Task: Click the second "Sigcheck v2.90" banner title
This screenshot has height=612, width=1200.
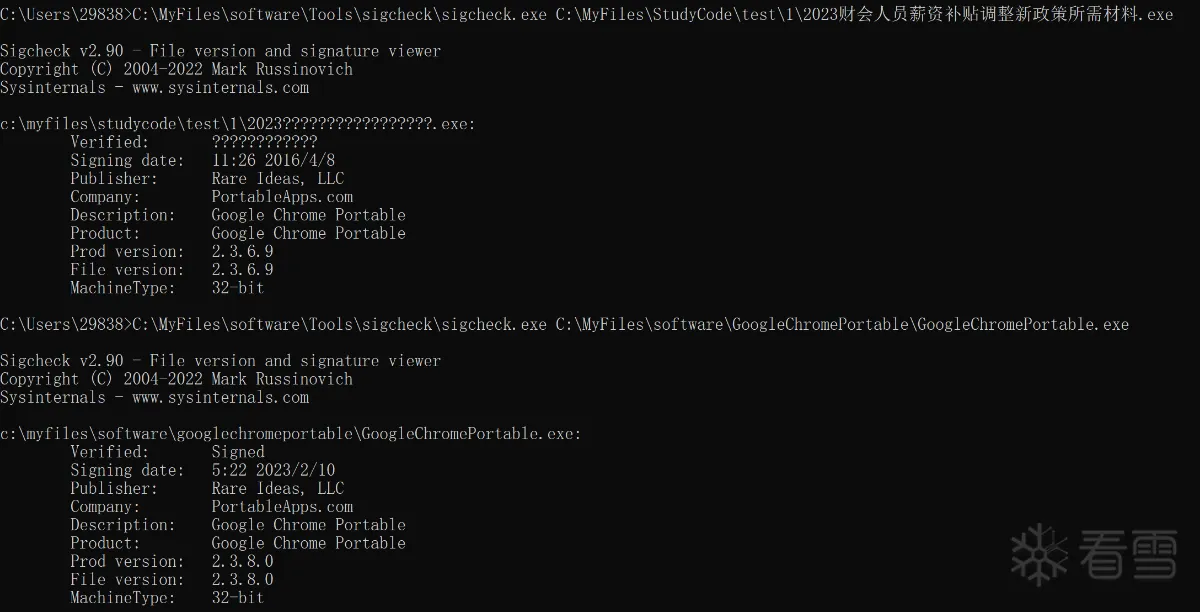Action: (62, 361)
